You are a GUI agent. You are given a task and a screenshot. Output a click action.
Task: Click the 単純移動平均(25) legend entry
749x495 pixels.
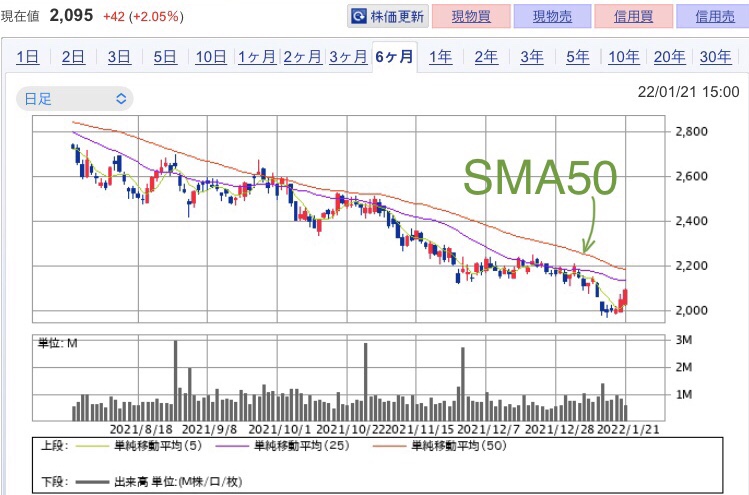[302, 446]
